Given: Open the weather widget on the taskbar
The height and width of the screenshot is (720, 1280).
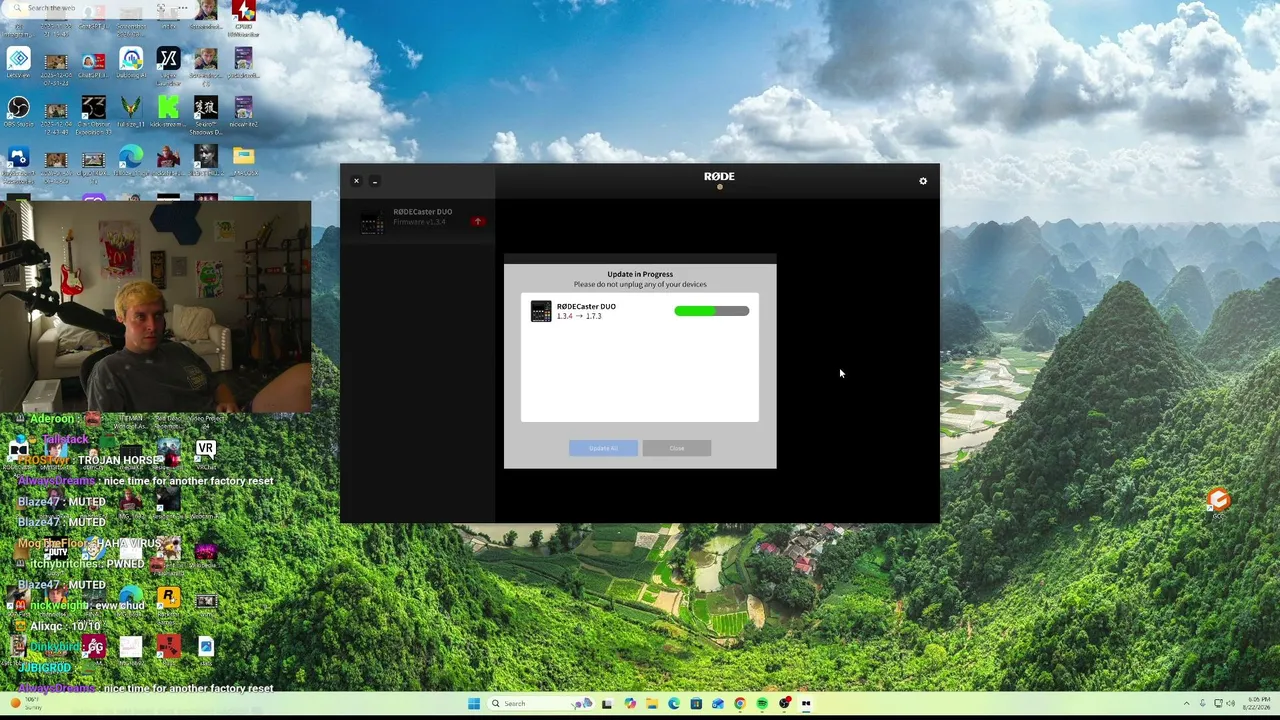Looking at the screenshot, I should coord(26,704).
